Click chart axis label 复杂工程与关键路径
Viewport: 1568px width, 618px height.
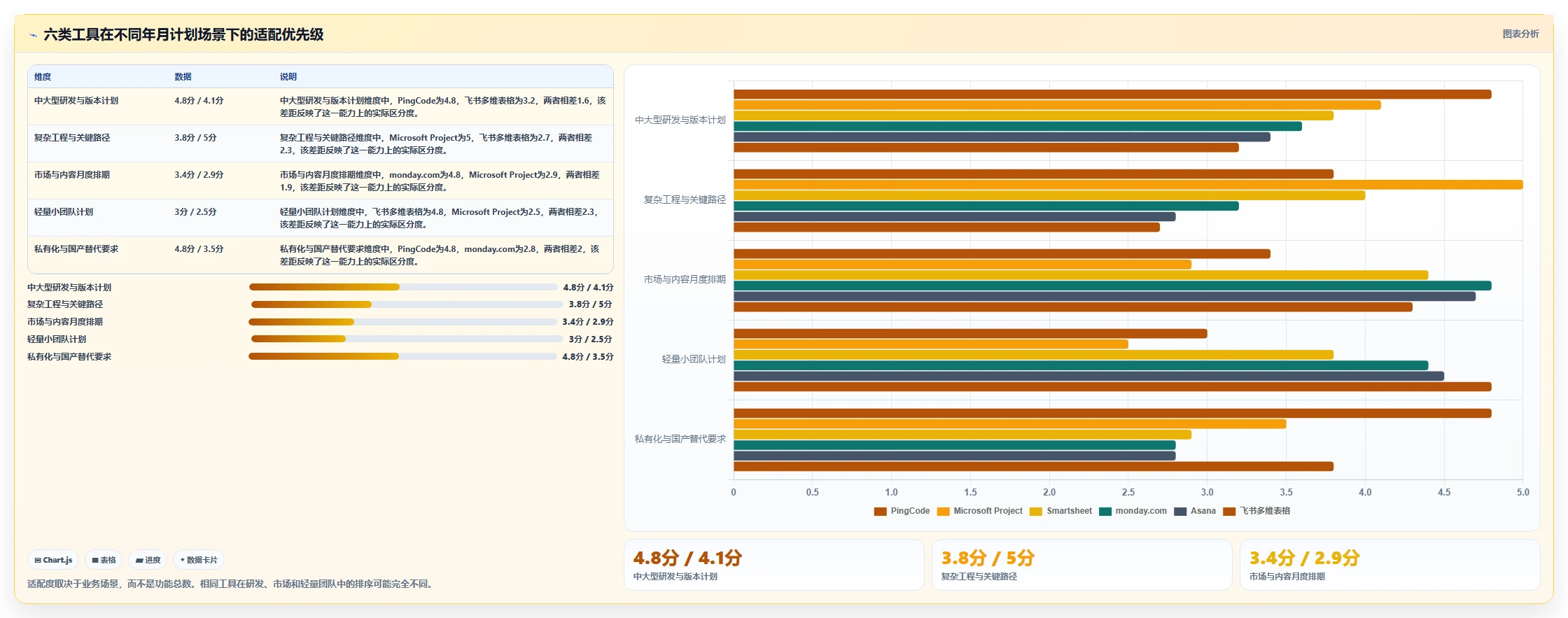pyautogui.click(x=685, y=200)
